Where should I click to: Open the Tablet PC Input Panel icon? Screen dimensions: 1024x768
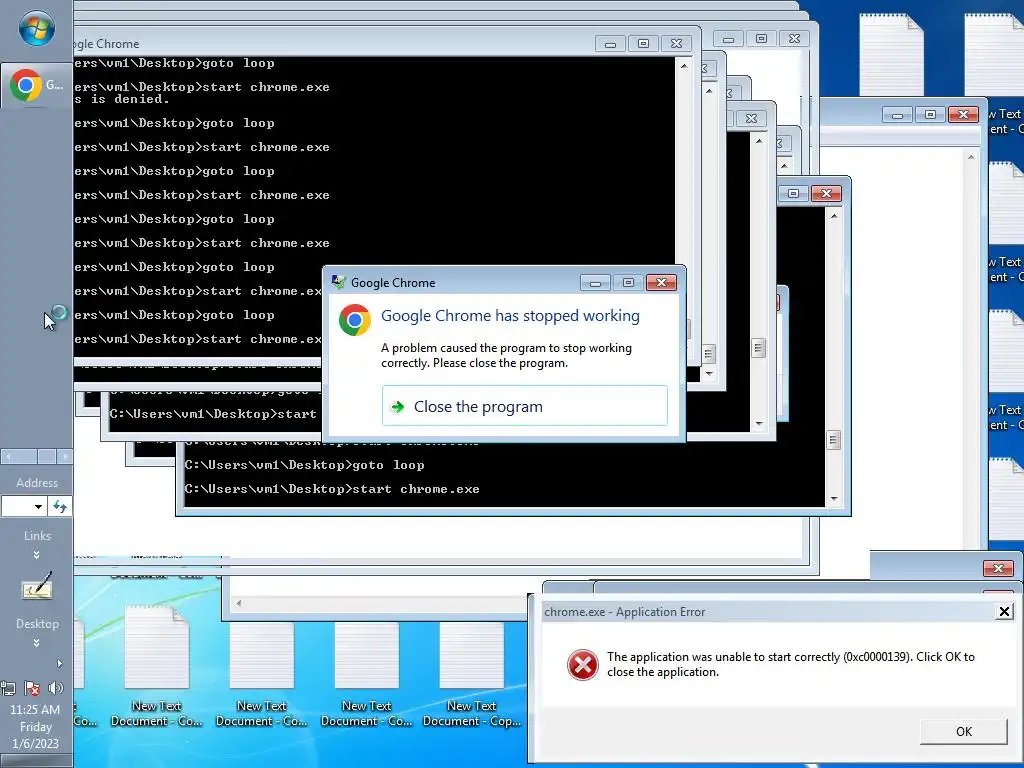coord(37,586)
